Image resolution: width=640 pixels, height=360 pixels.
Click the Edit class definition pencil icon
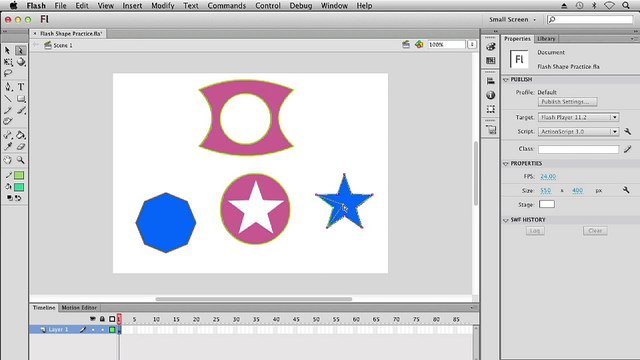tap(627, 149)
